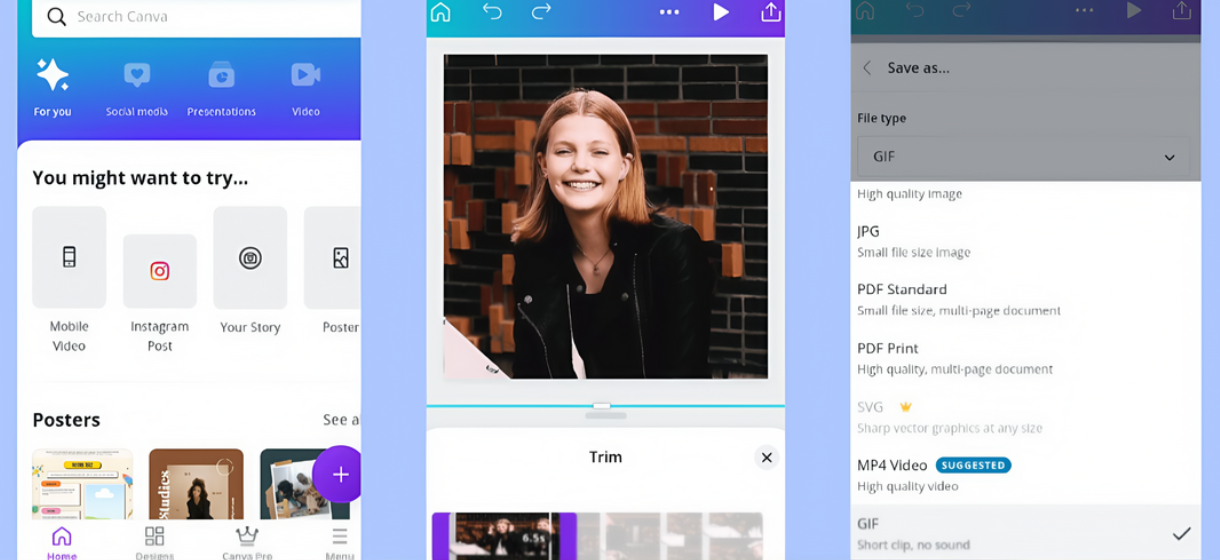Open the File type GIF dropdown
Image resolution: width=1220 pixels, height=560 pixels.
pos(1023,157)
